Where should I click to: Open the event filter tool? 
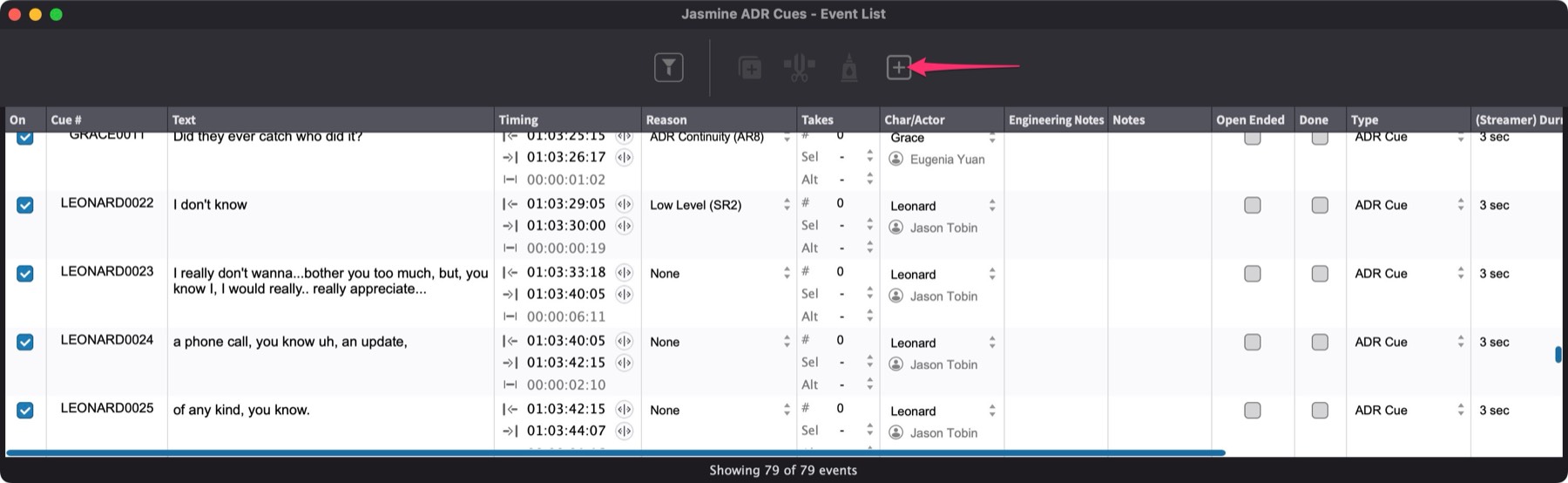[x=668, y=67]
